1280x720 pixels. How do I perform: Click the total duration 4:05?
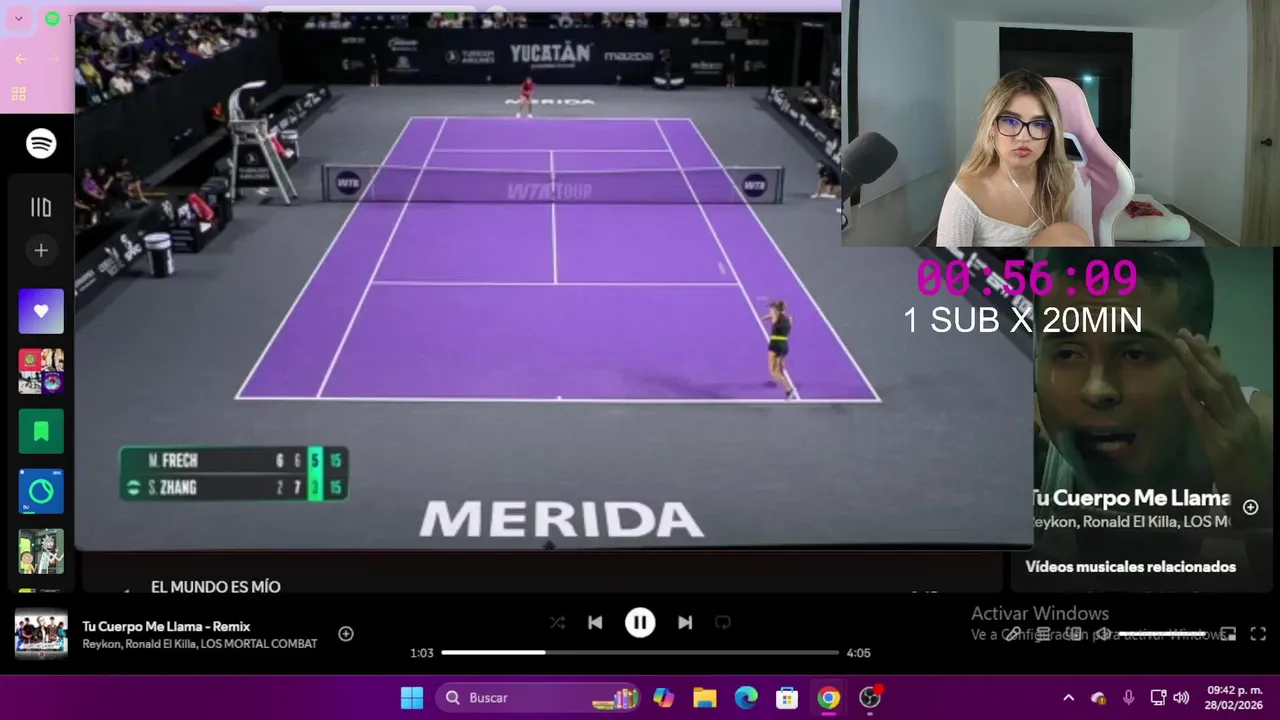858,653
